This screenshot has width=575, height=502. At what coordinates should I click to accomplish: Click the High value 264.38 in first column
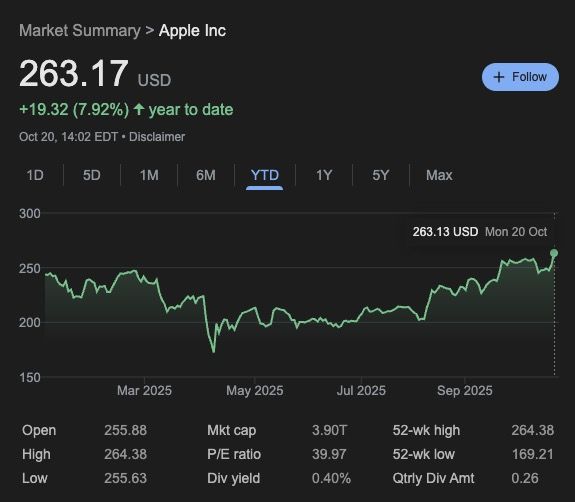click(x=125, y=454)
